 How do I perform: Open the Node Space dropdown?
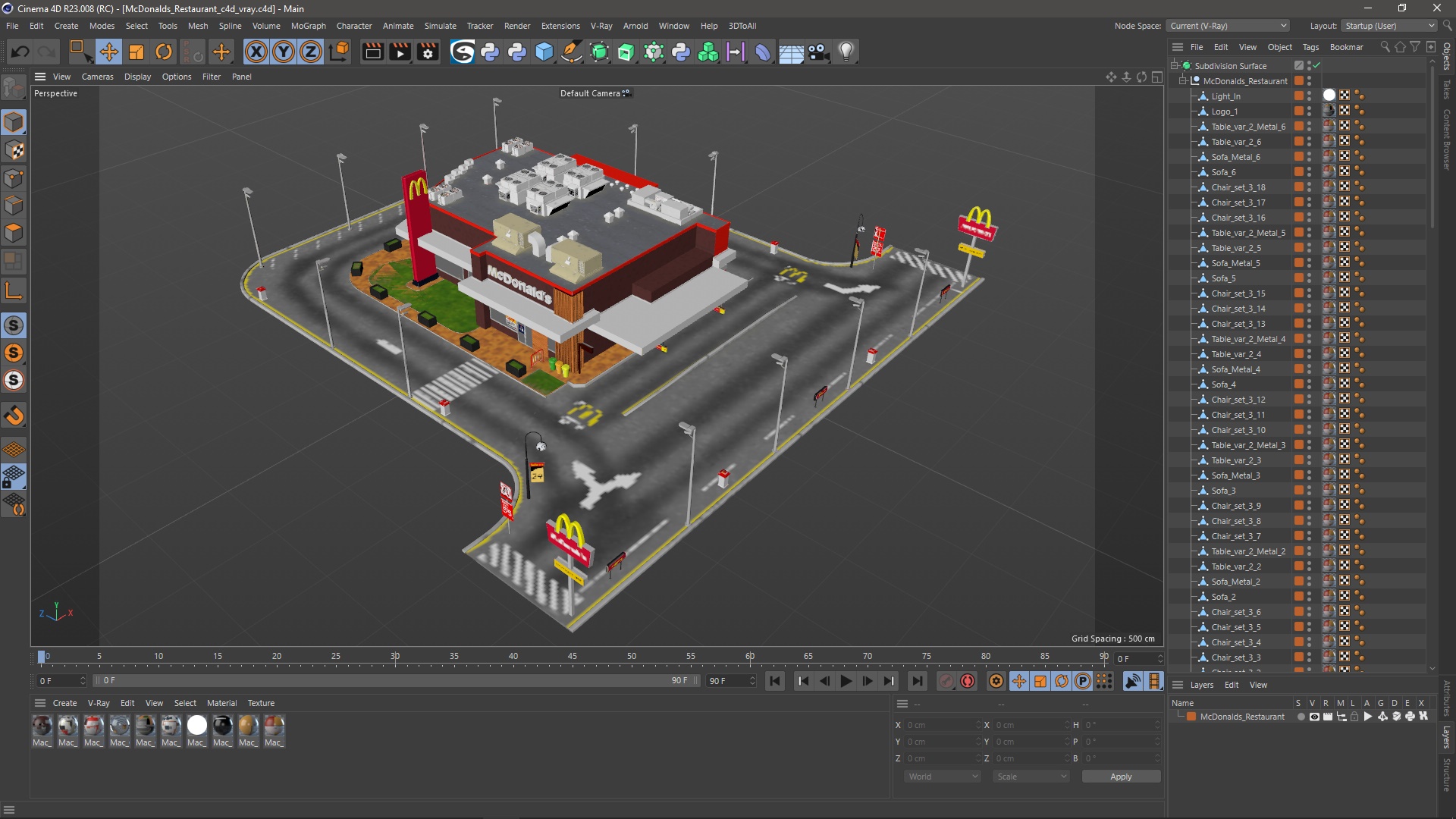point(1228,26)
